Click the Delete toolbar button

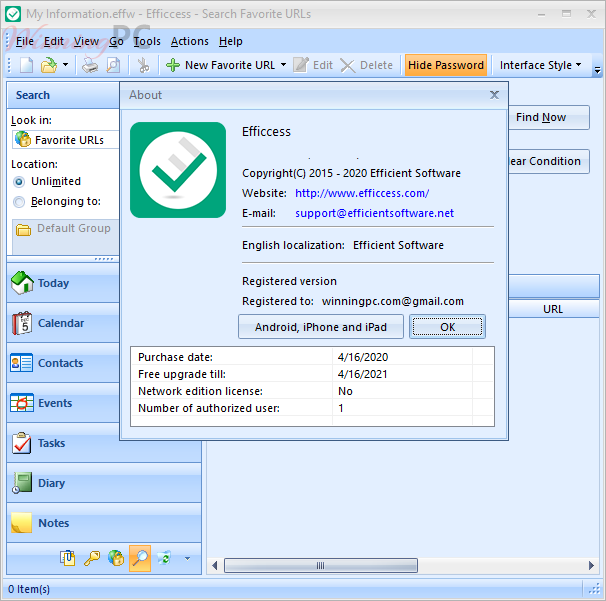[366, 65]
